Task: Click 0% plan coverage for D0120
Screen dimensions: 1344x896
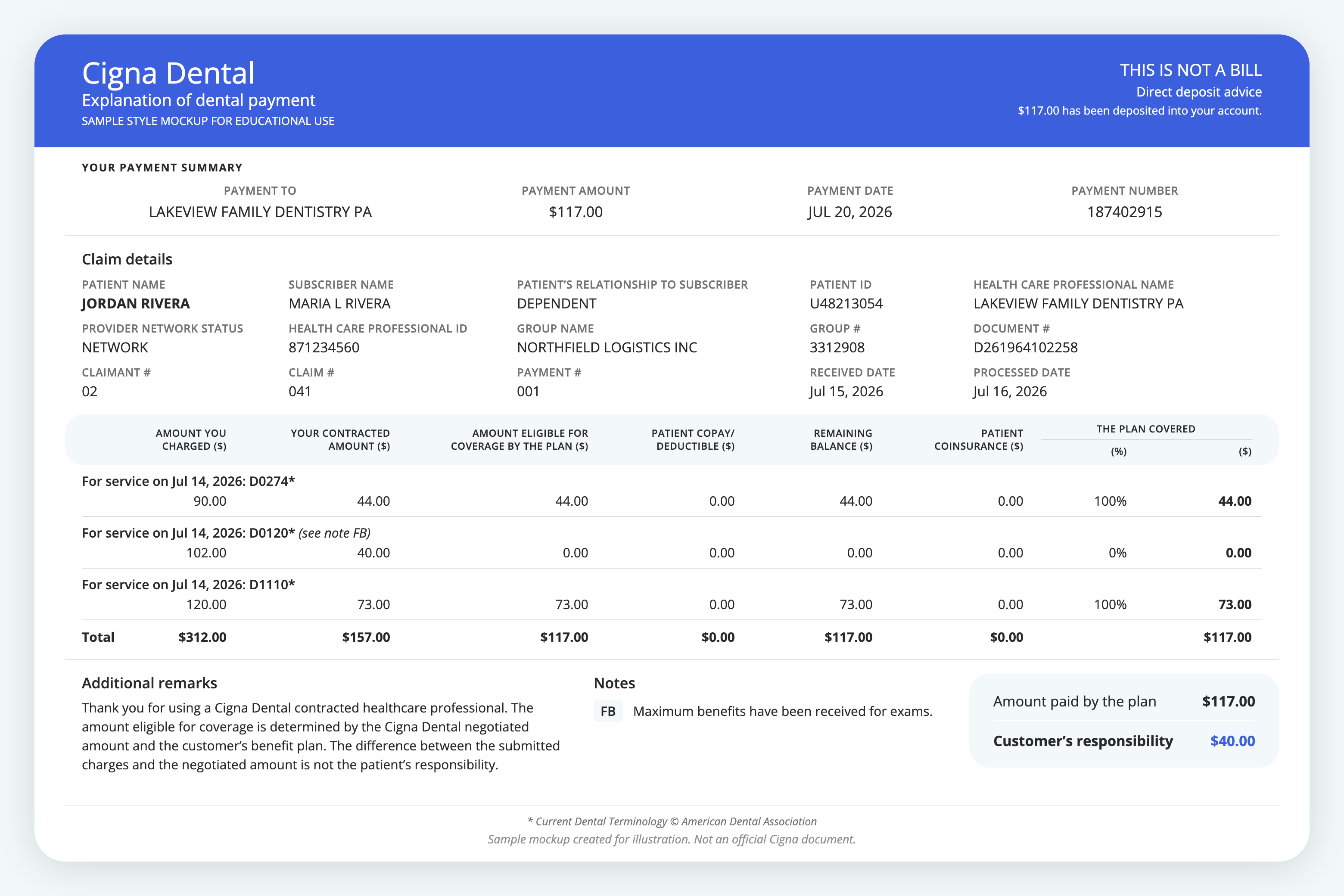Action: pyautogui.click(x=1118, y=553)
